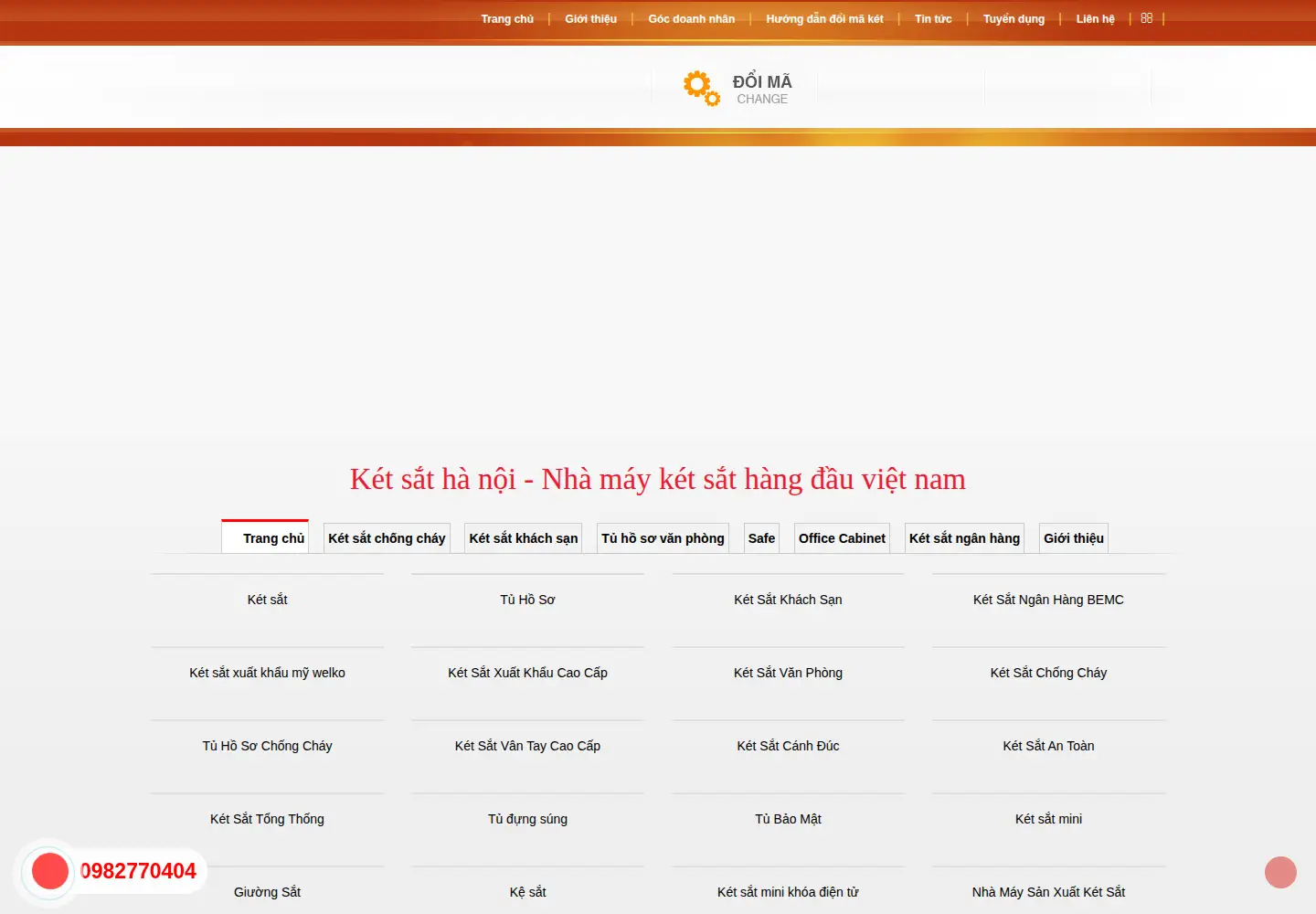Viewport: 1316px width, 914px height.
Task: Open Két Sắt Ngân Hàng BEMC category
Action: pyautogui.click(x=1048, y=600)
